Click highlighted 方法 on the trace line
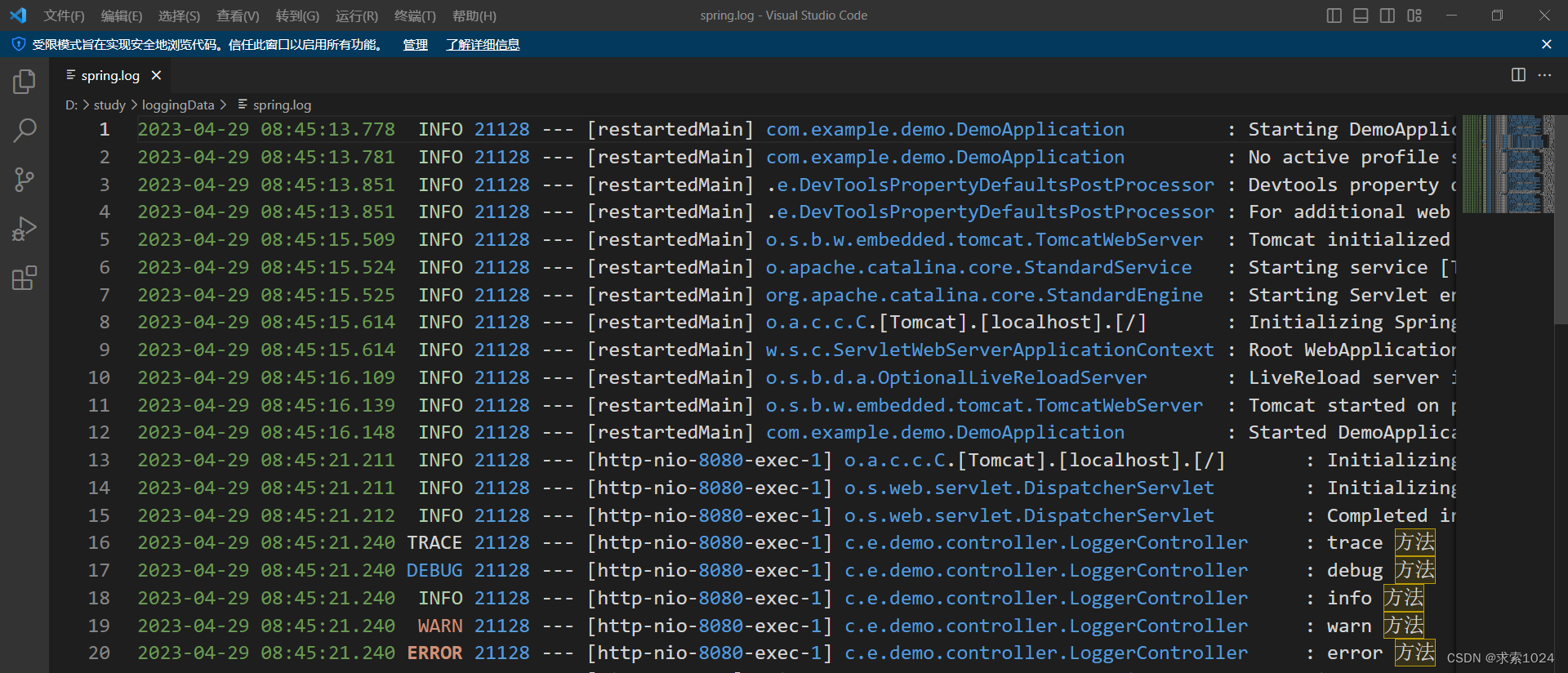 (x=1414, y=542)
